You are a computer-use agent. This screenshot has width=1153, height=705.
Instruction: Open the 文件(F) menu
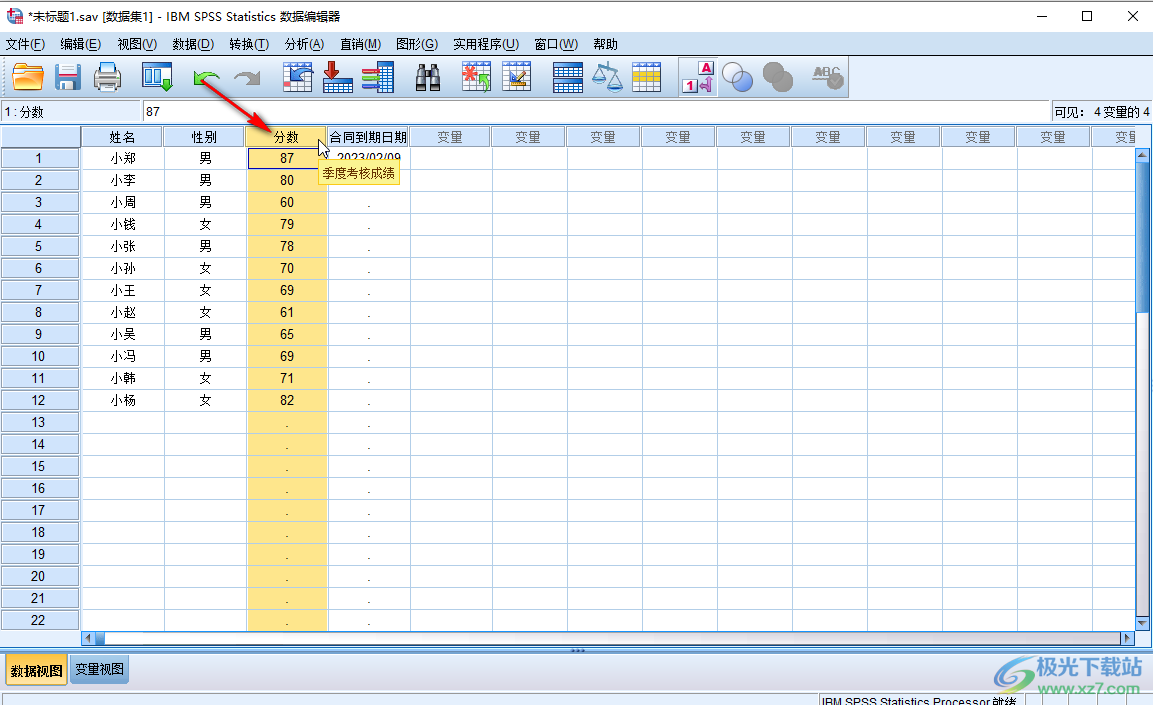coord(26,44)
